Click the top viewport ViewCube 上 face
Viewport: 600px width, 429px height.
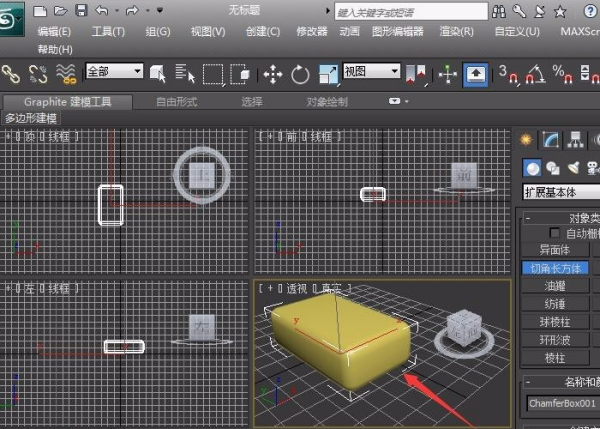(202, 176)
